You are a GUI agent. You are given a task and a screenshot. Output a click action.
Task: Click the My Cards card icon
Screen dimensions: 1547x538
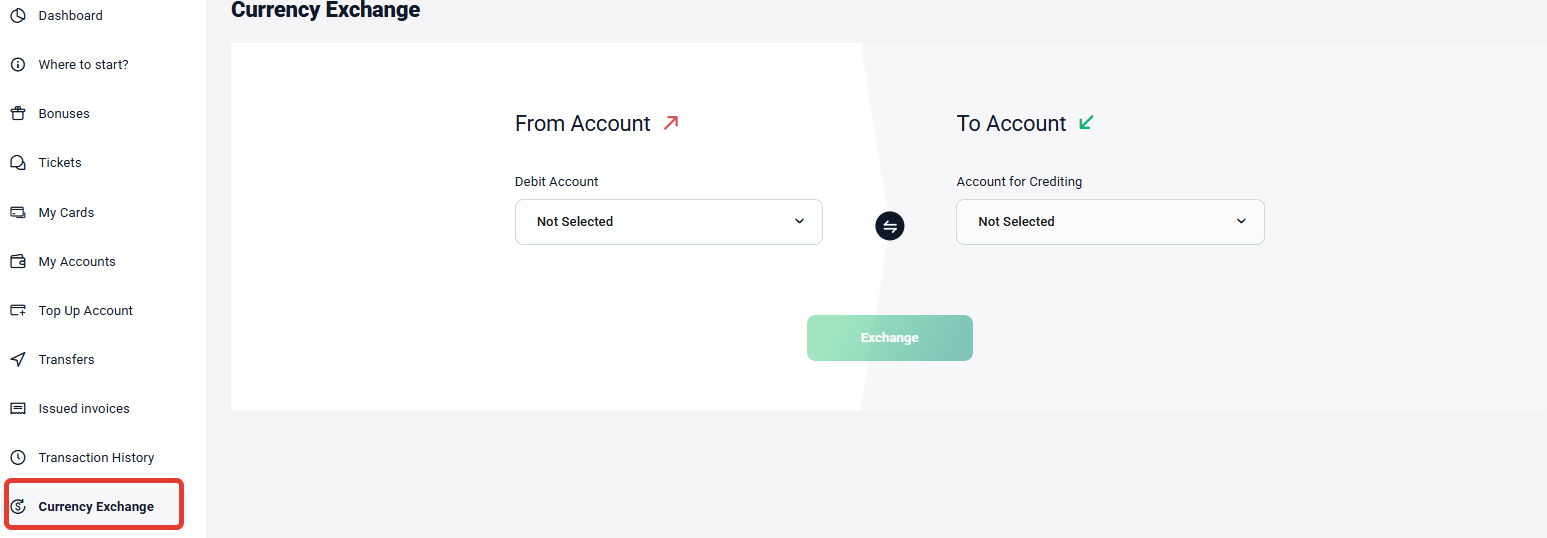(17, 212)
